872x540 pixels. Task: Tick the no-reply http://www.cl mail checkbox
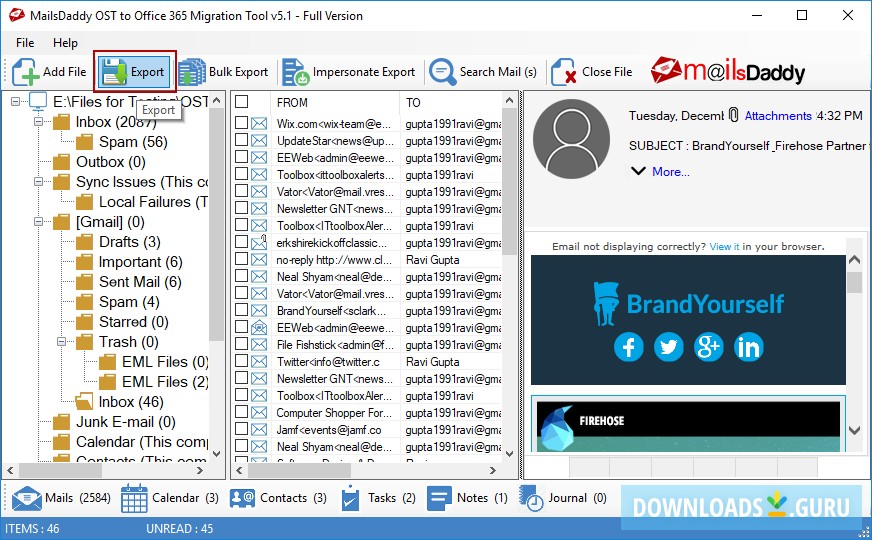[x=241, y=259]
